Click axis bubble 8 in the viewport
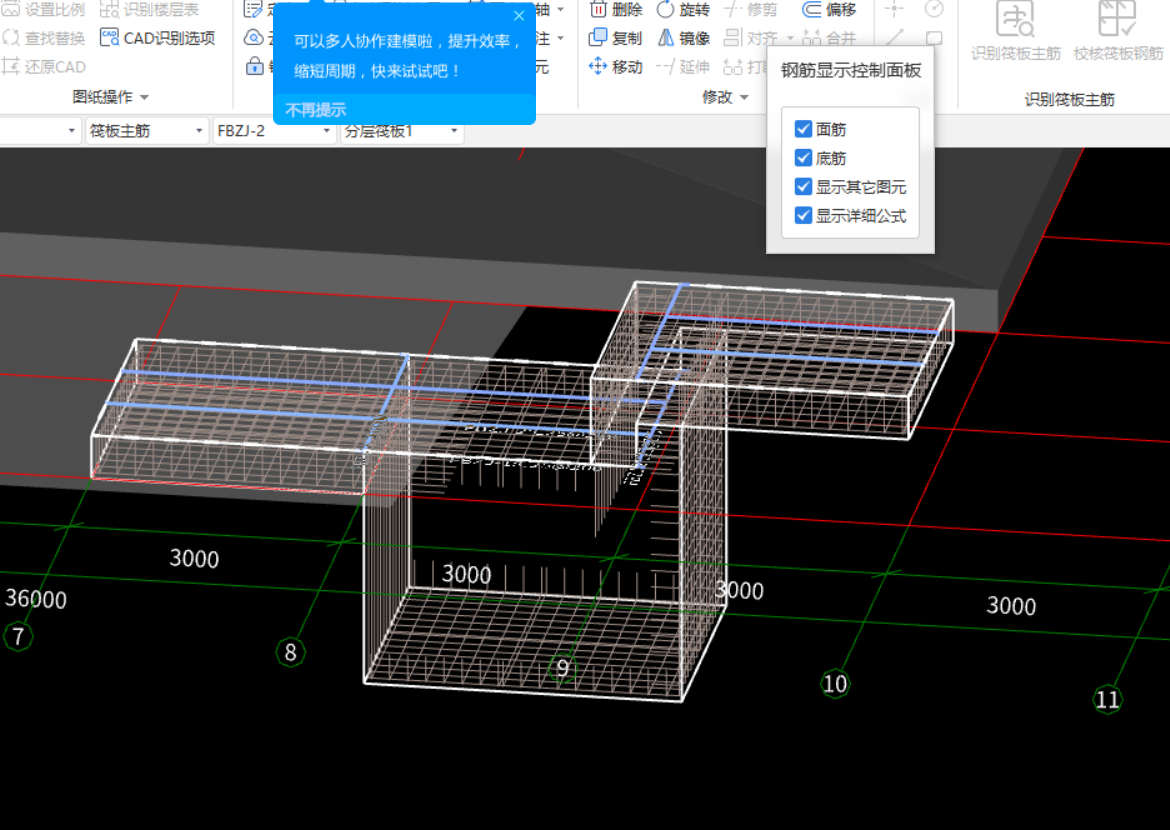Screen dimensions: 1170x830 290,652
